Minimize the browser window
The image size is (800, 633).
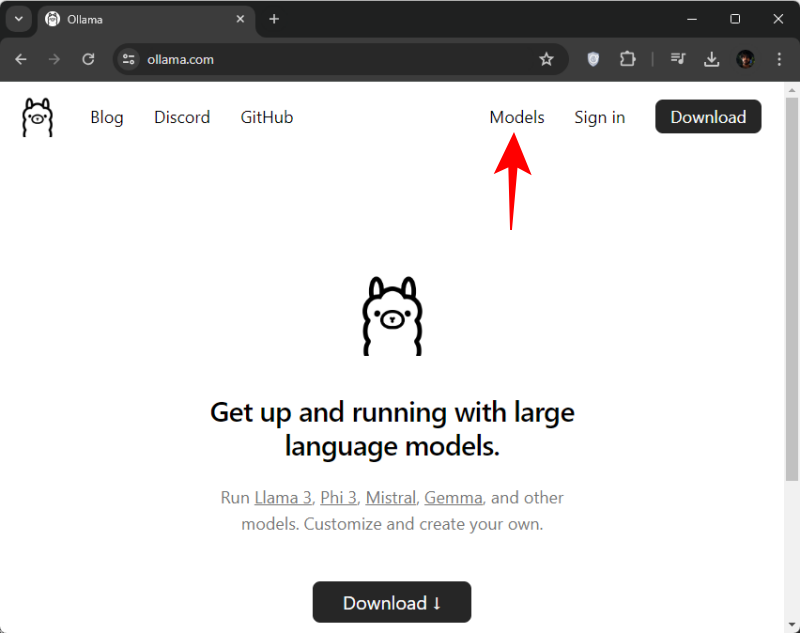[x=692, y=19]
